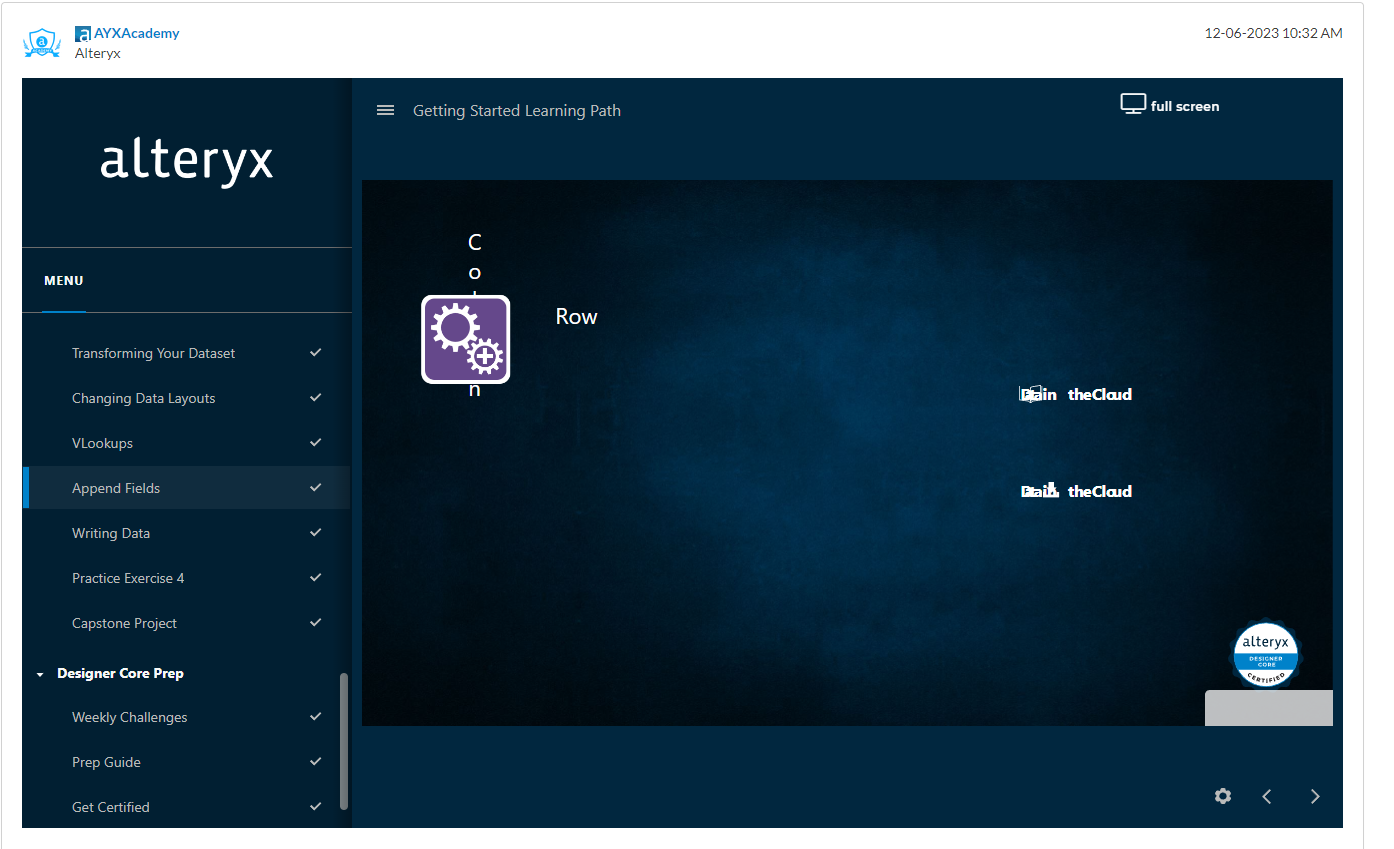Collapse the Designer Core Prep section

tap(40, 674)
